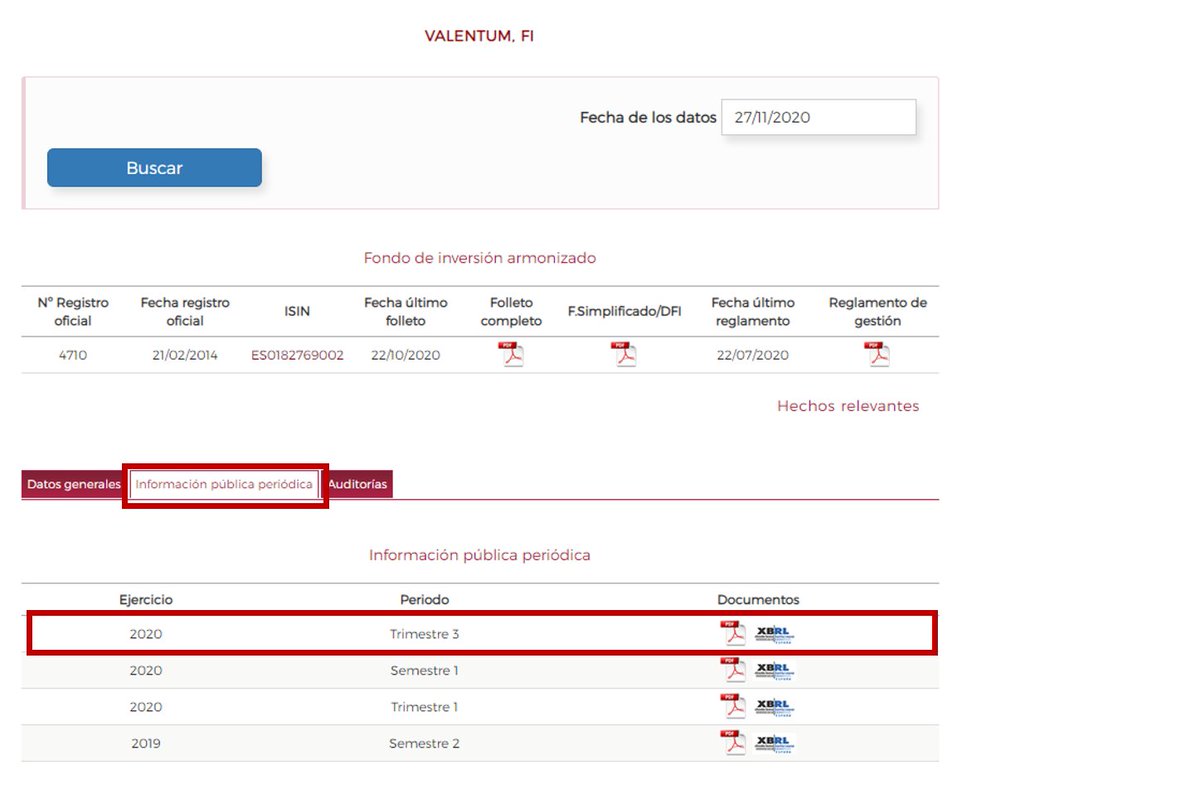1200x794 pixels.
Task: Click the Fecha de los datos label
Action: pos(648,117)
